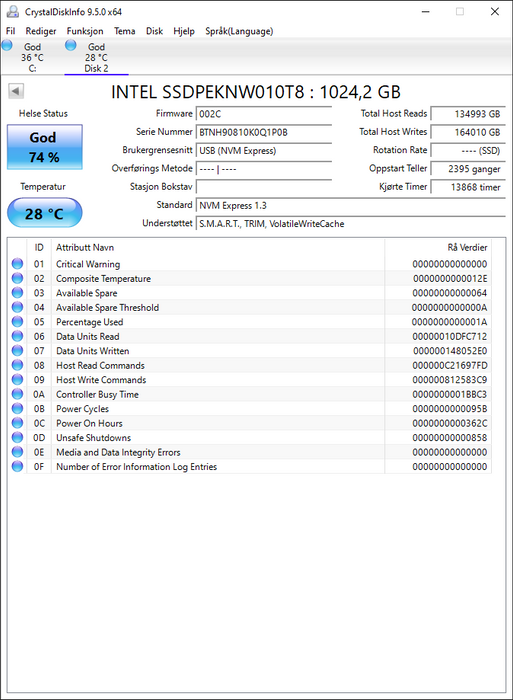The image size is (513, 700).
Task: Click status orb of Percentage Used row
Action: pyautogui.click(x=17, y=322)
